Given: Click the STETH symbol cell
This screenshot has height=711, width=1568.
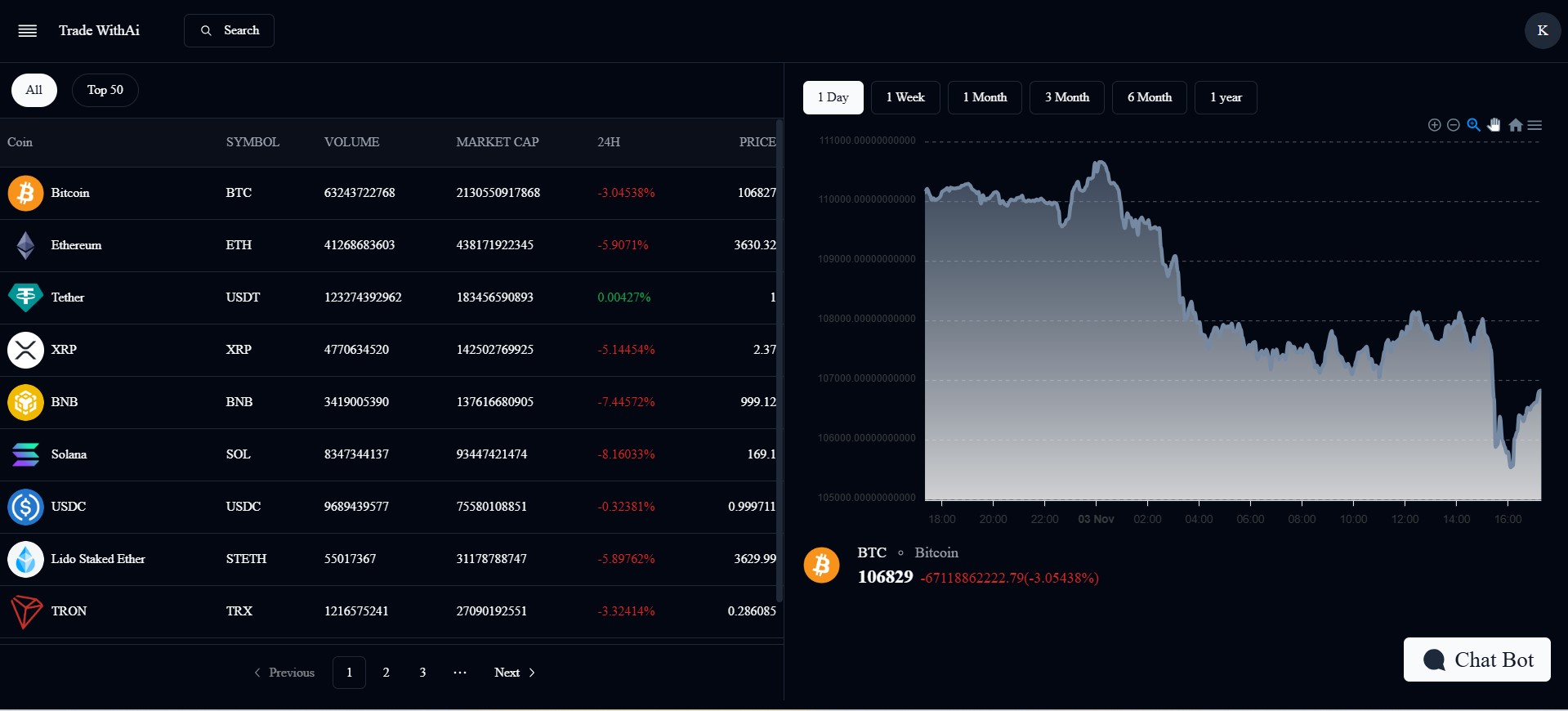Looking at the screenshot, I should pos(246,559).
